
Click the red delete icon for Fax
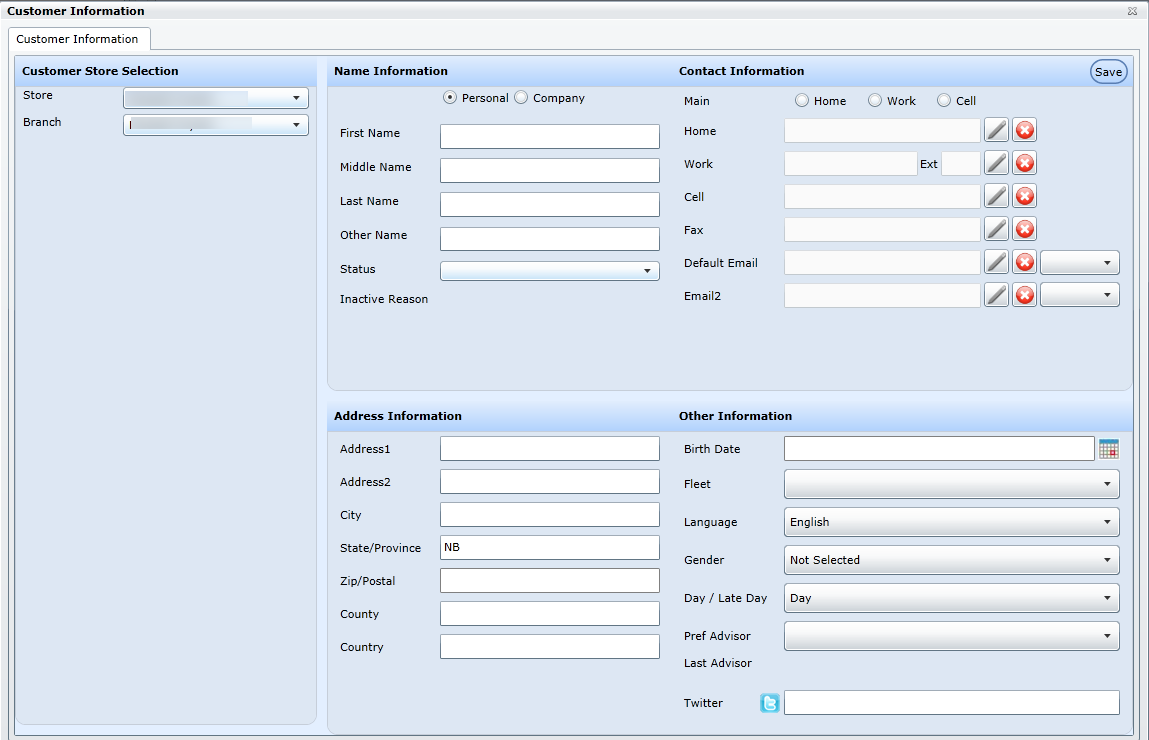(x=1024, y=229)
